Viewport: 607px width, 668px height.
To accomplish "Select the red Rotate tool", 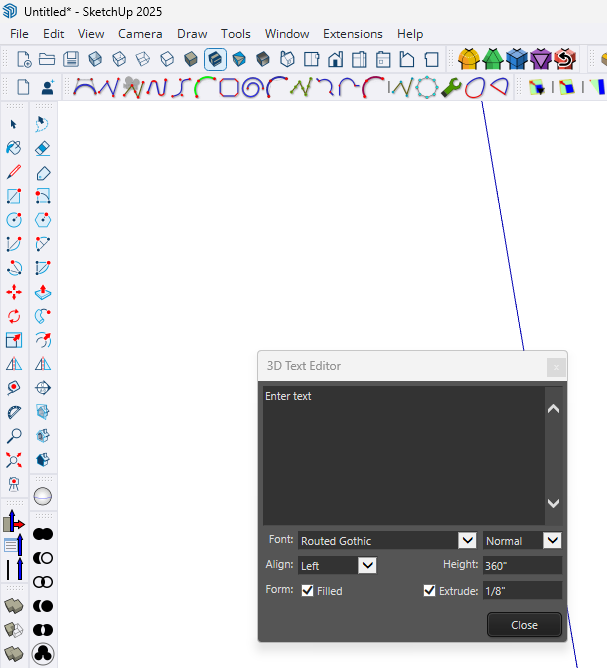I will pyautogui.click(x=14, y=316).
